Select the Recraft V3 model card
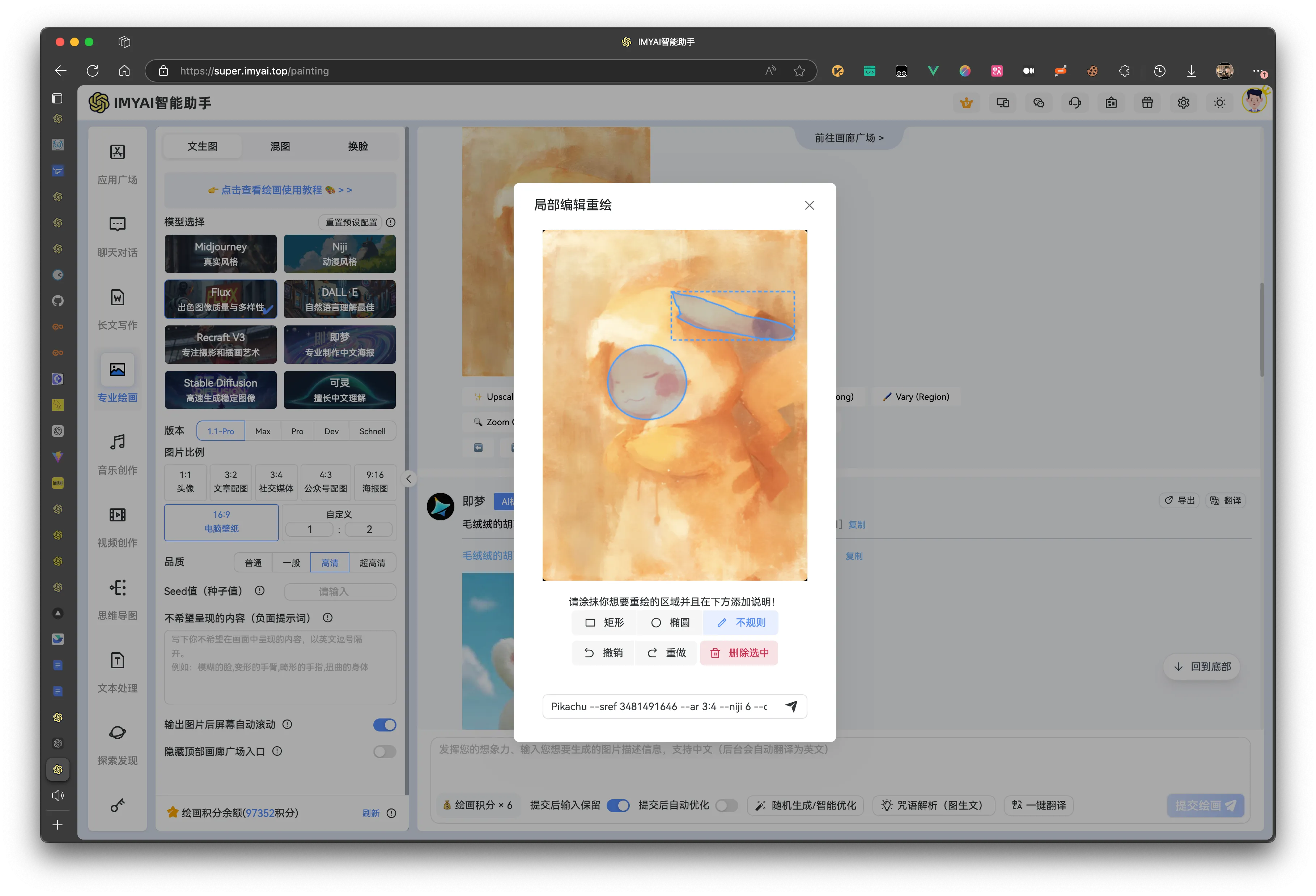The height and width of the screenshot is (896, 1316). coord(220,344)
